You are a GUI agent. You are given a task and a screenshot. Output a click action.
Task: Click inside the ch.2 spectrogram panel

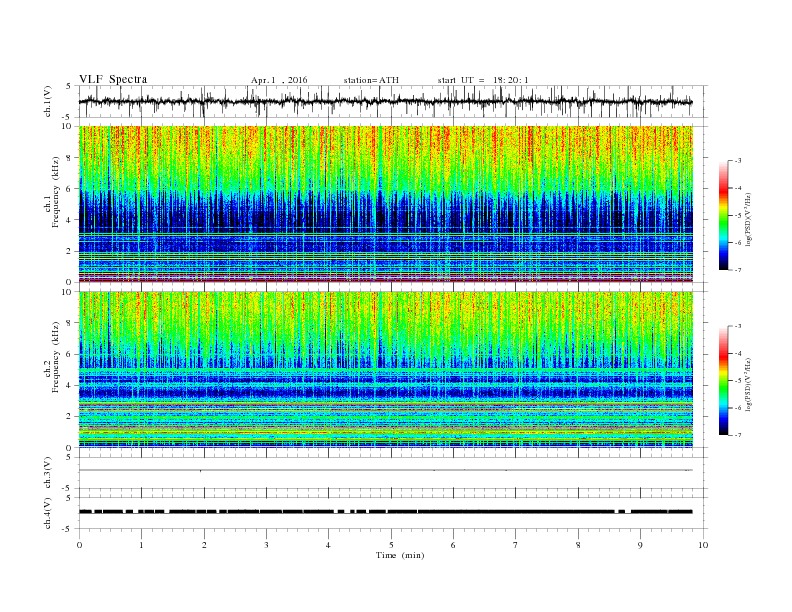coord(385,369)
